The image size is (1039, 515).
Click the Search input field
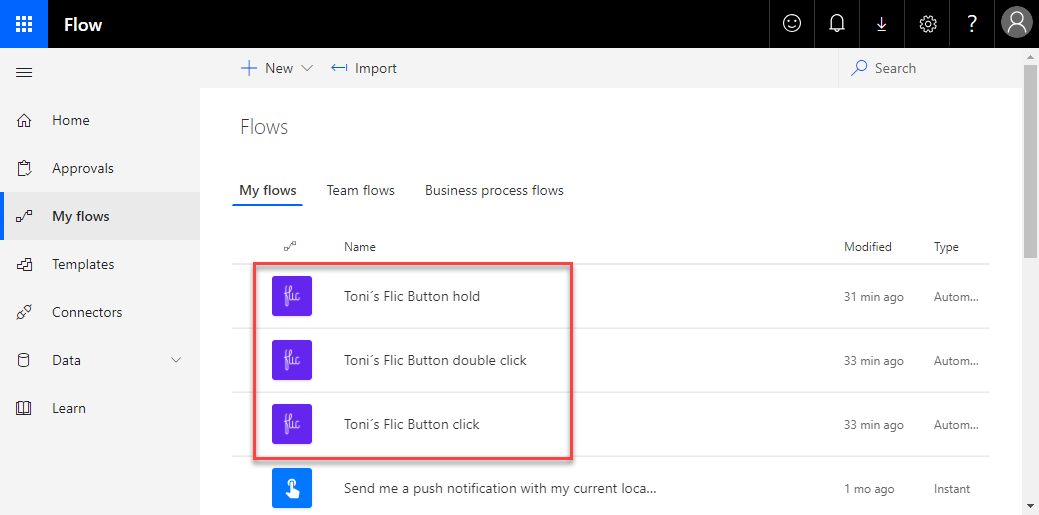click(930, 68)
